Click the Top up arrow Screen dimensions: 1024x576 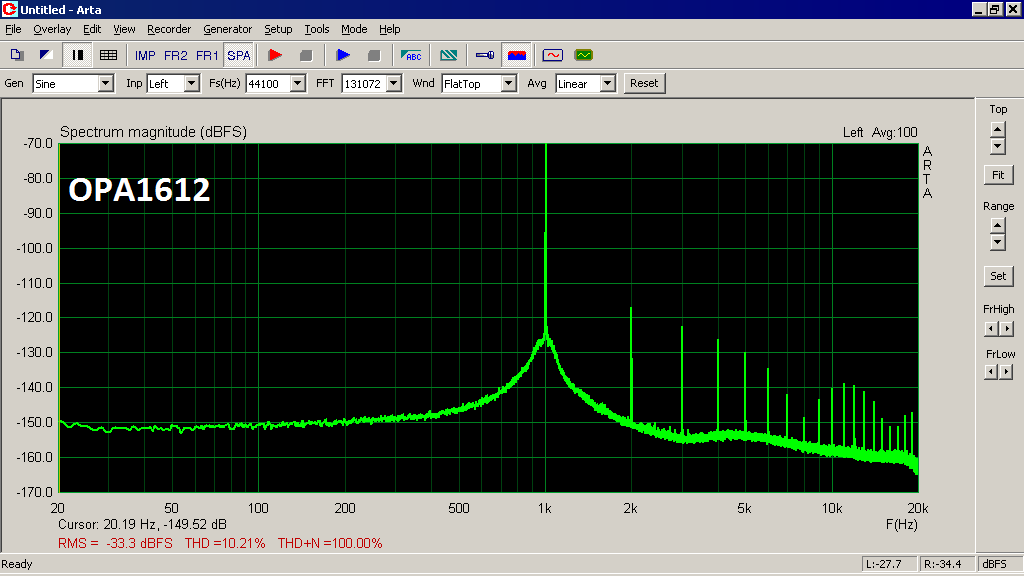pyautogui.click(x=997, y=129)
